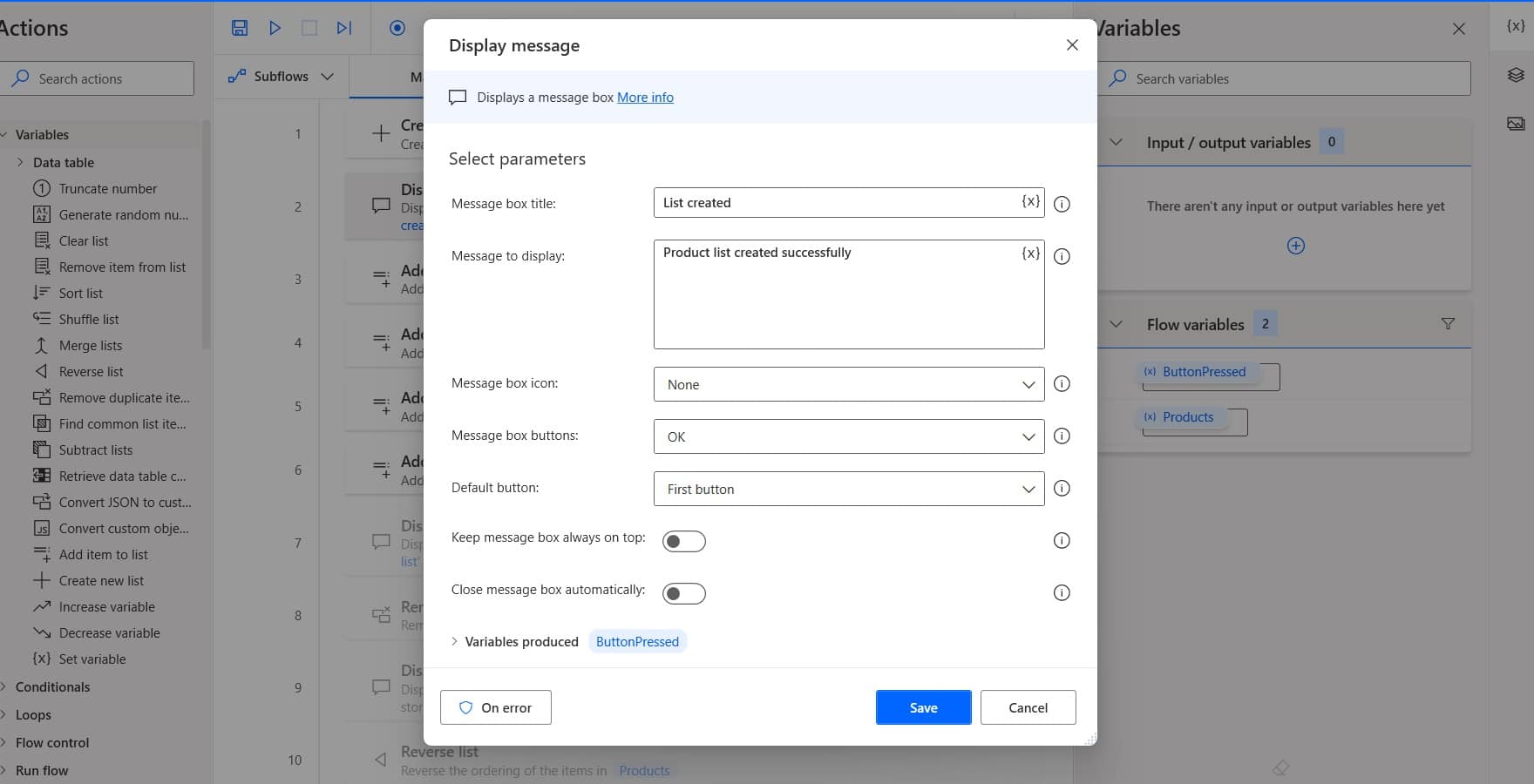The height and width of the screenshot is (784, 1534).
Task: Open the flow variables filter icon
Action: tap(1449, 323)
